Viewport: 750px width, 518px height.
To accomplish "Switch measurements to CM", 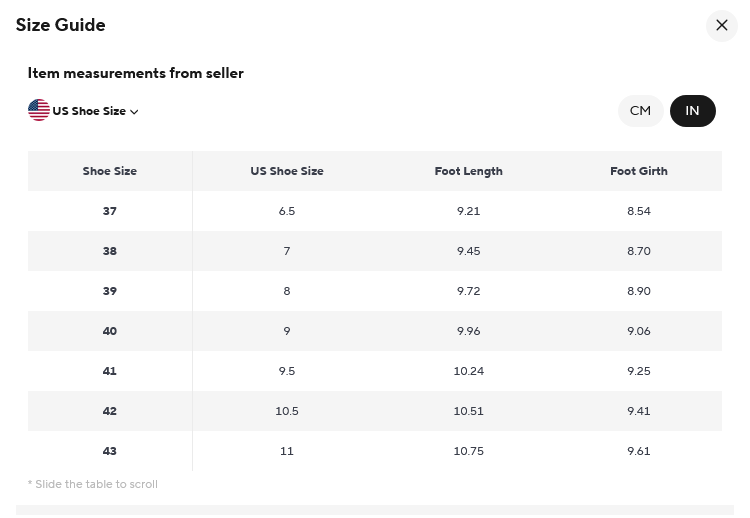I will 640,111.
